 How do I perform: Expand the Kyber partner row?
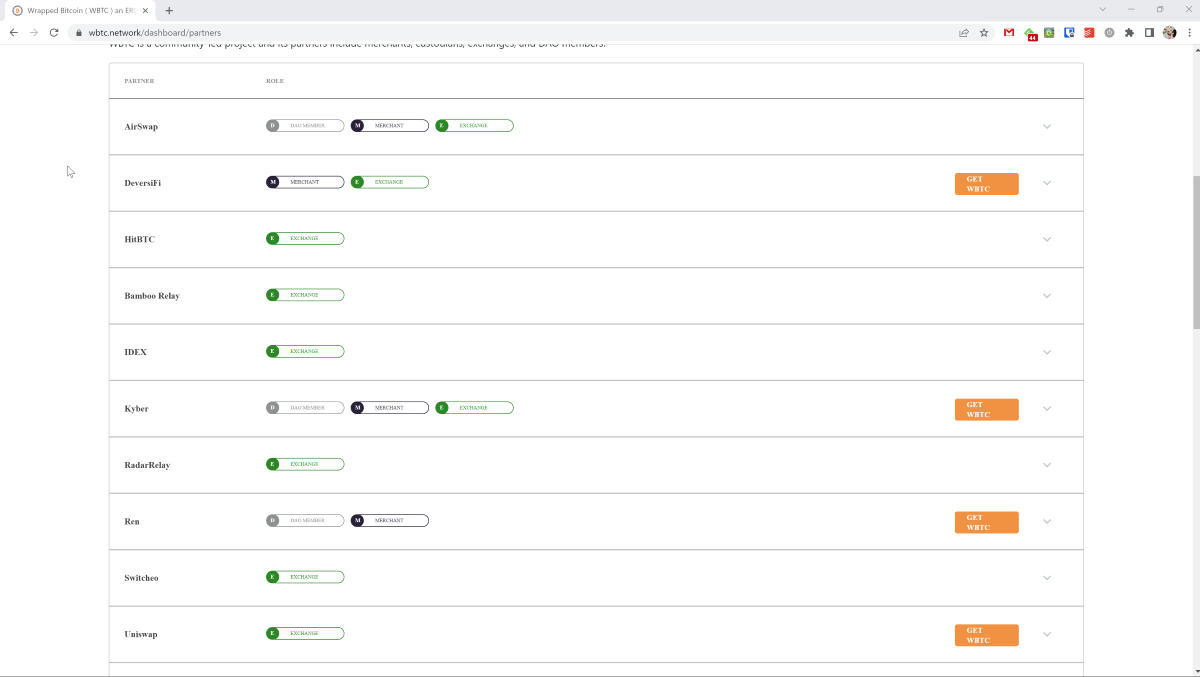click(1047, 409)
